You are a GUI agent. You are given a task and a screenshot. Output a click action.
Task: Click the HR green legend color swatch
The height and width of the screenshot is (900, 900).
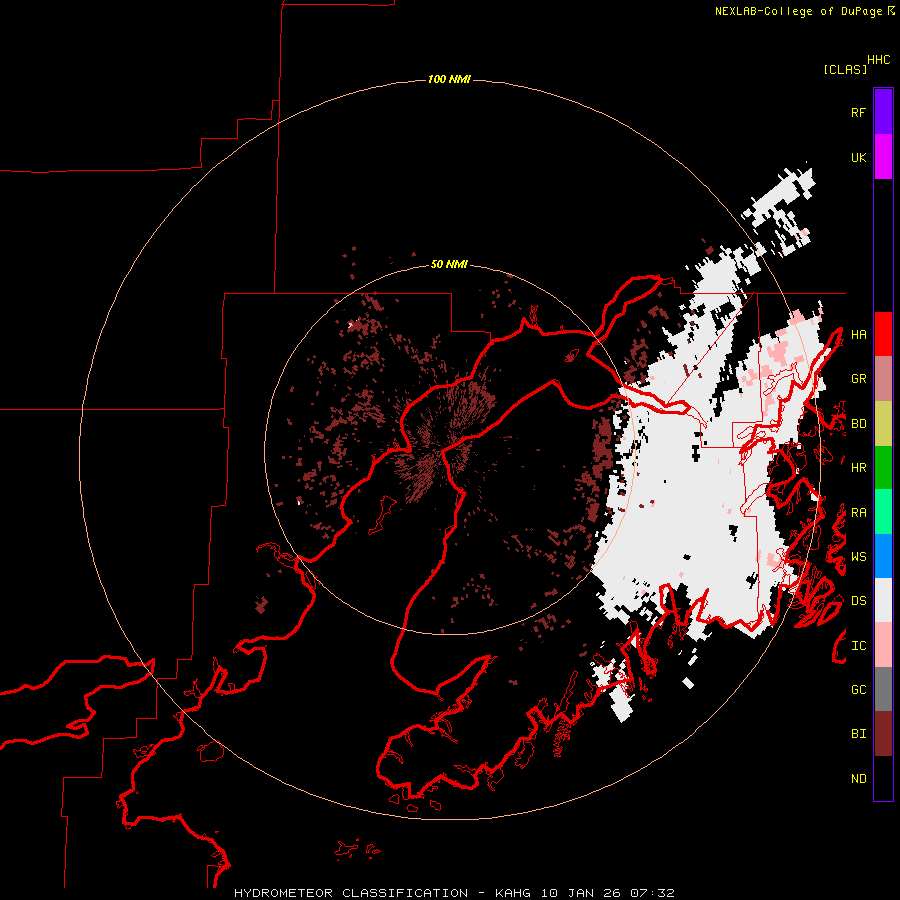tap(883, 468)
